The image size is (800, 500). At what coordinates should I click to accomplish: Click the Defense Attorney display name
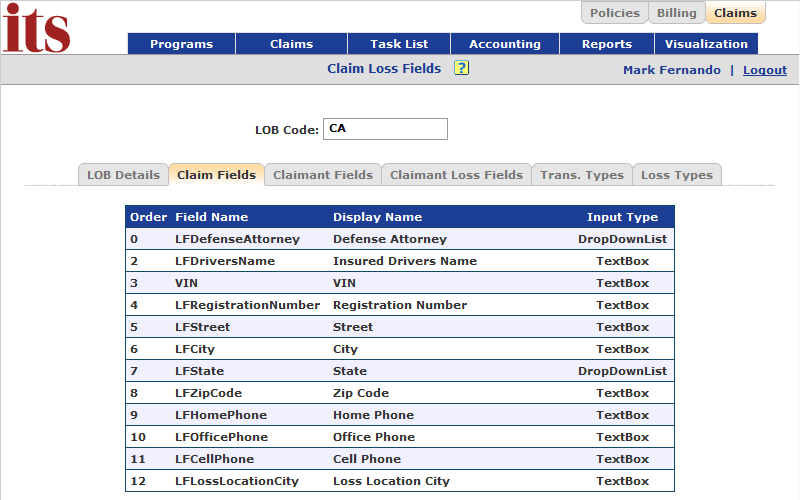[x=390, y=239]
